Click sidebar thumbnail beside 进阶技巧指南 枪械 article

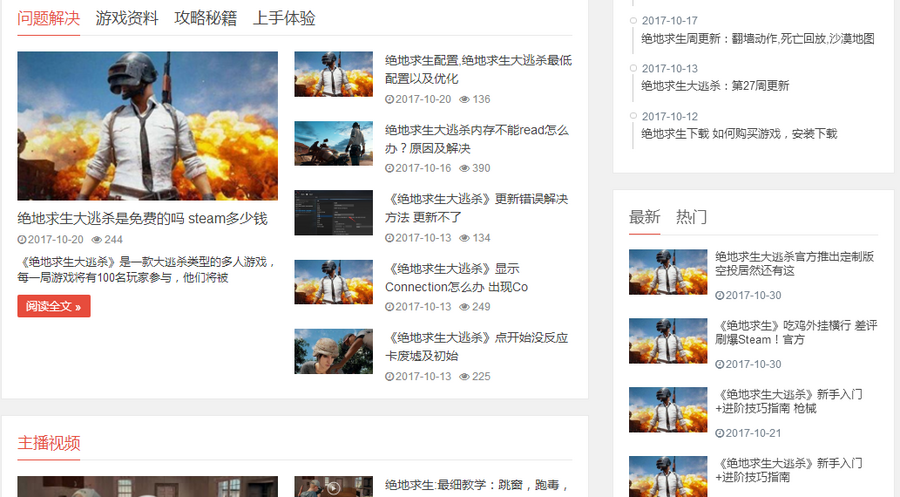[x=668, y=410]
